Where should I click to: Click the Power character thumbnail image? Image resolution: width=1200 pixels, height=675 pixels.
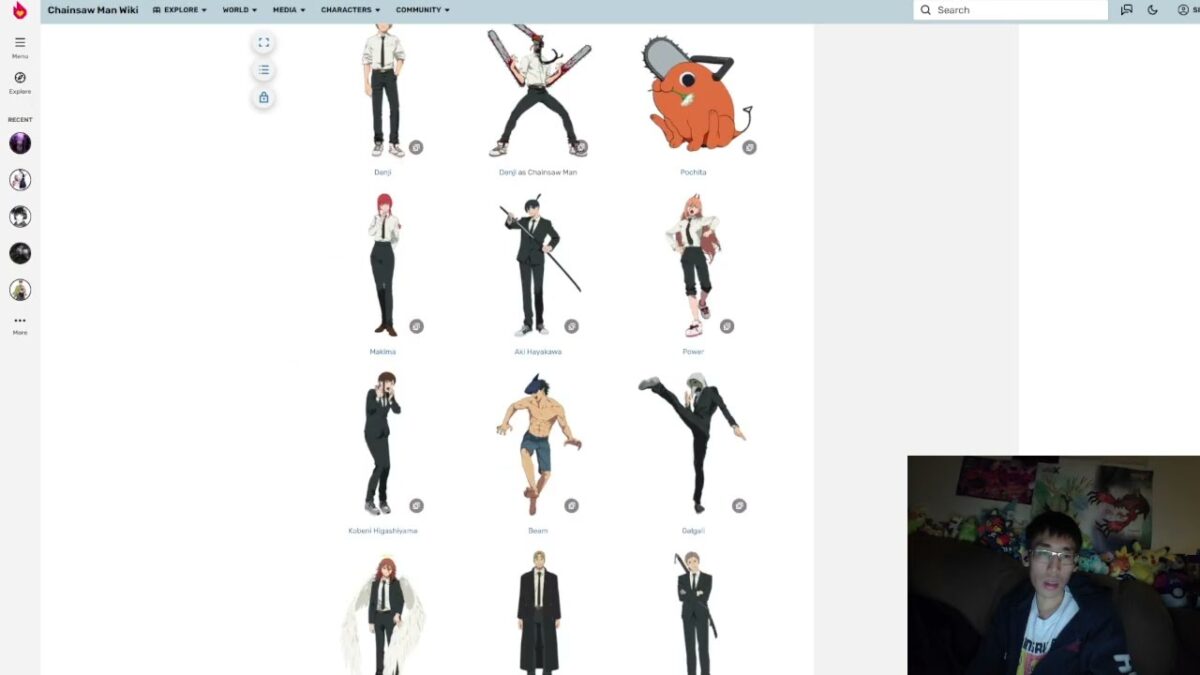click(693, 265)
